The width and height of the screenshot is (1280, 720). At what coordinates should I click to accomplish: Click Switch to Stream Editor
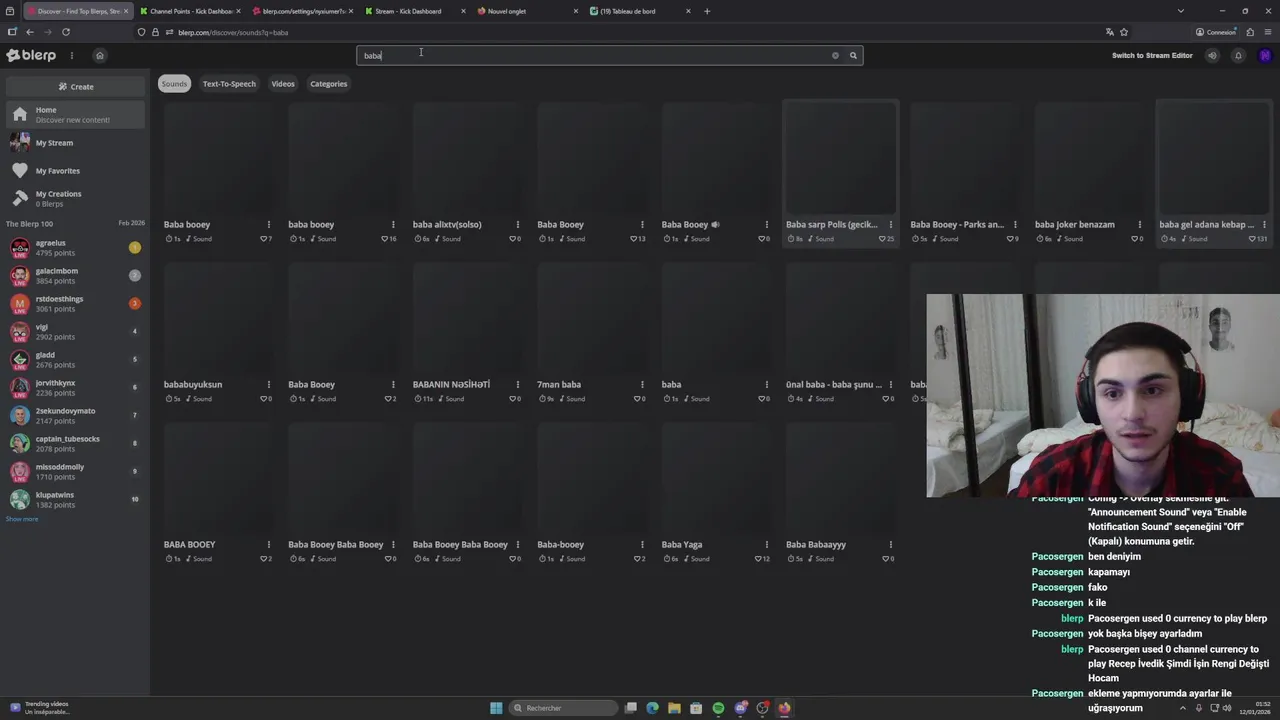coord(1152,55)
